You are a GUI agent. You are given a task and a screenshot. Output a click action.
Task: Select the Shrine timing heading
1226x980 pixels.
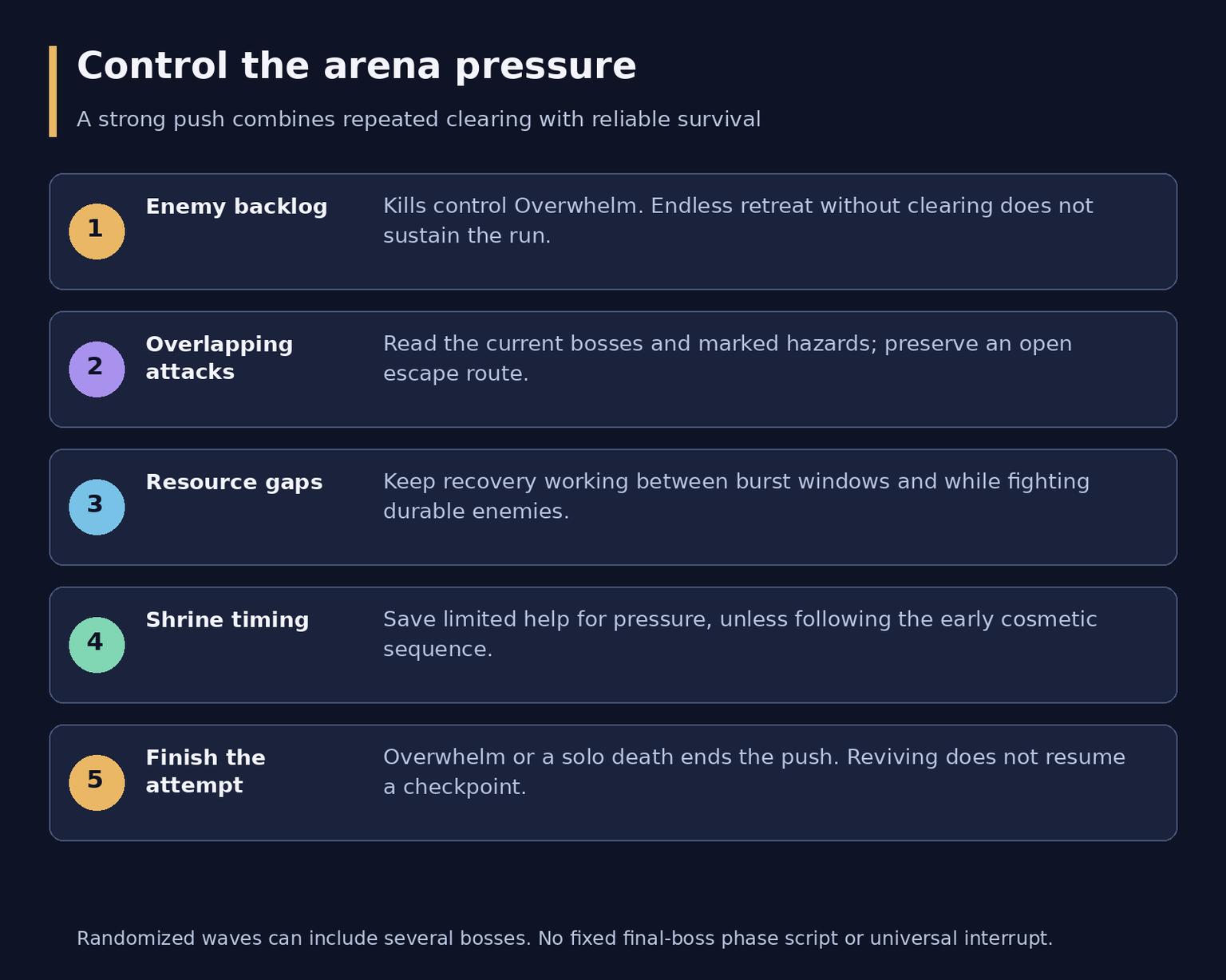pos(227,620)
